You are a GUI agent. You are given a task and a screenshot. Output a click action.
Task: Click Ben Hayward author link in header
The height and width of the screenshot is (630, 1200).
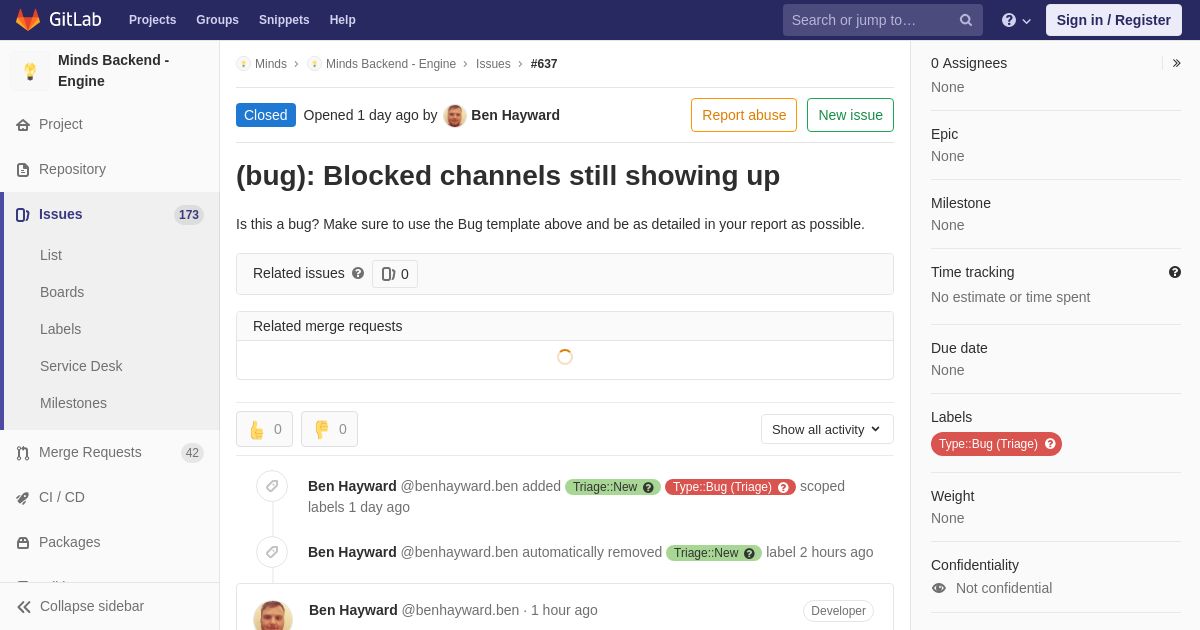tap(515, 115)
